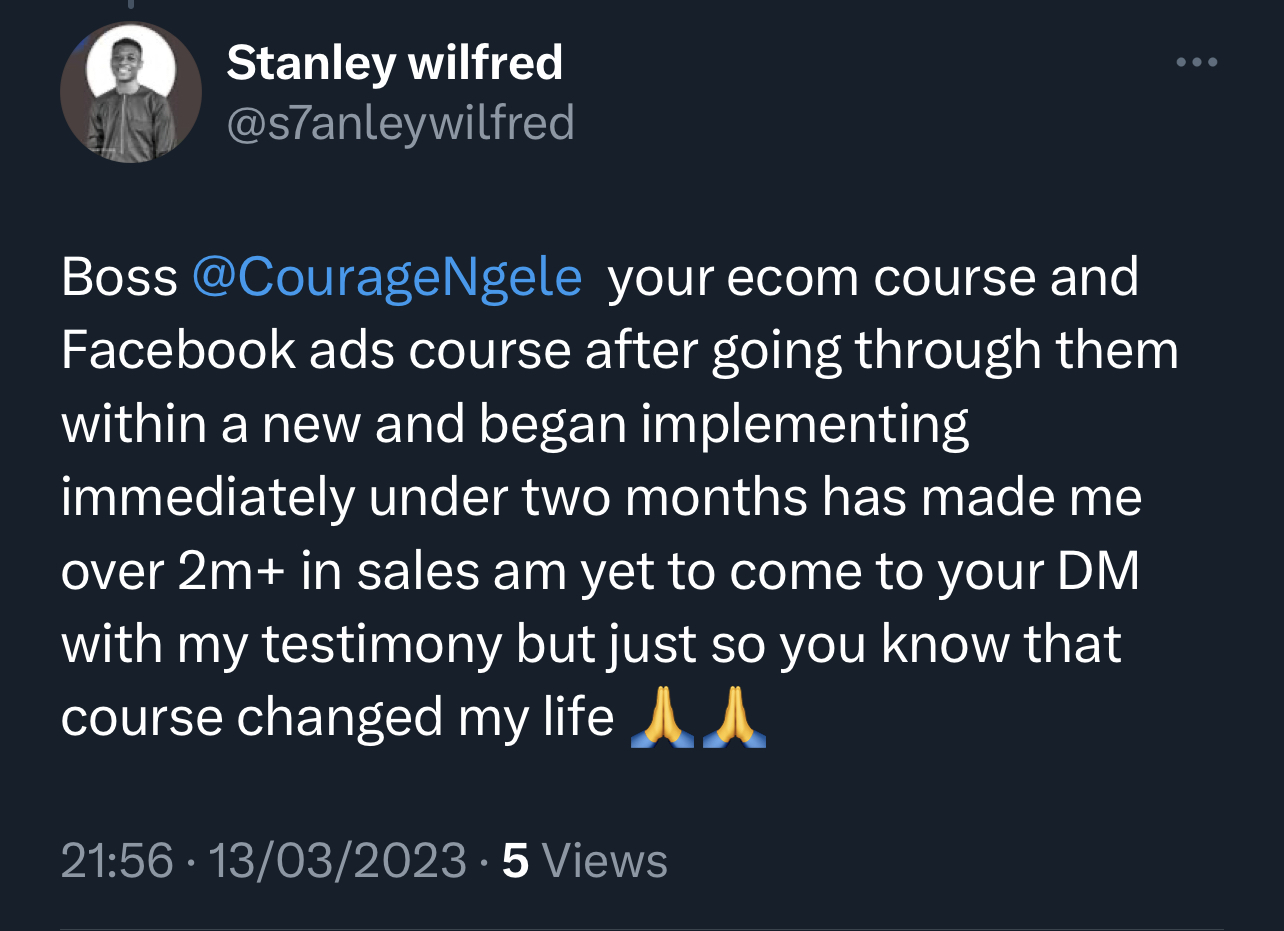Open the tweet's three-dot more options menu

[1196, 63]
